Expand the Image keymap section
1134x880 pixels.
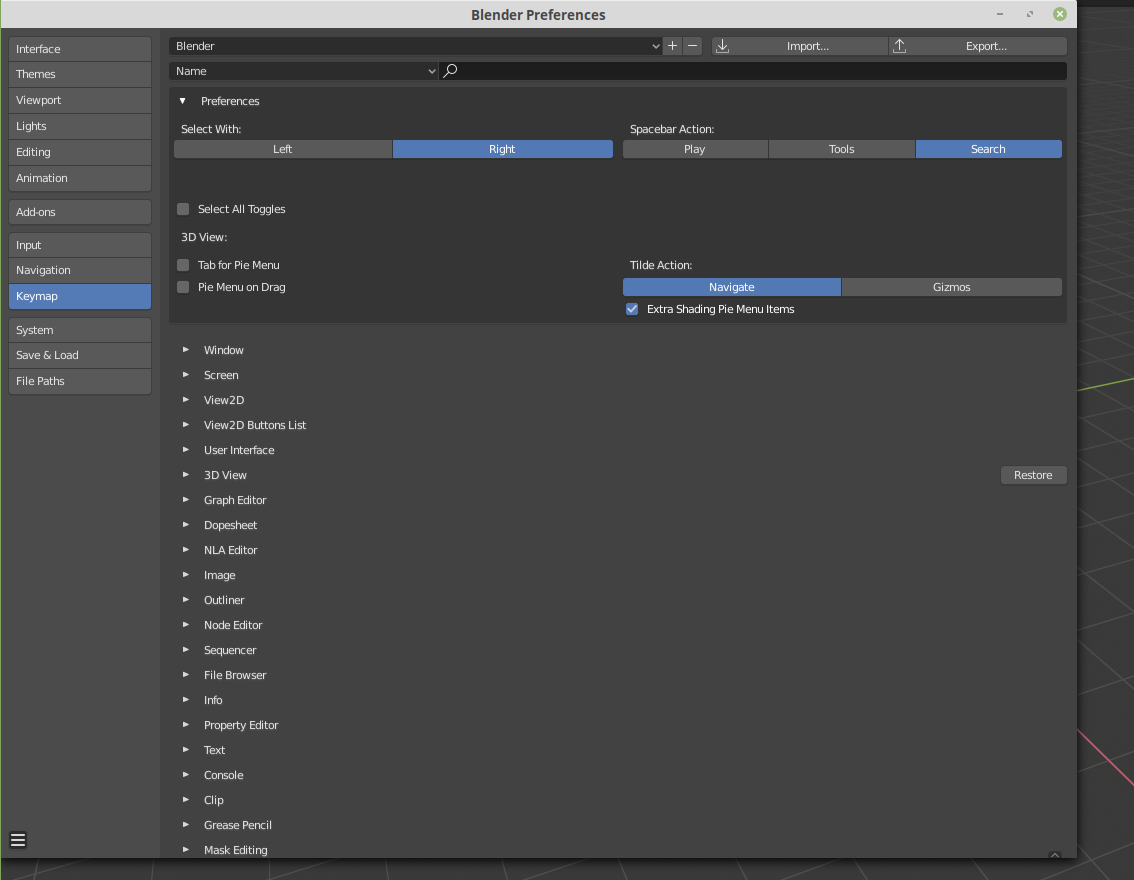coord(186,575)
